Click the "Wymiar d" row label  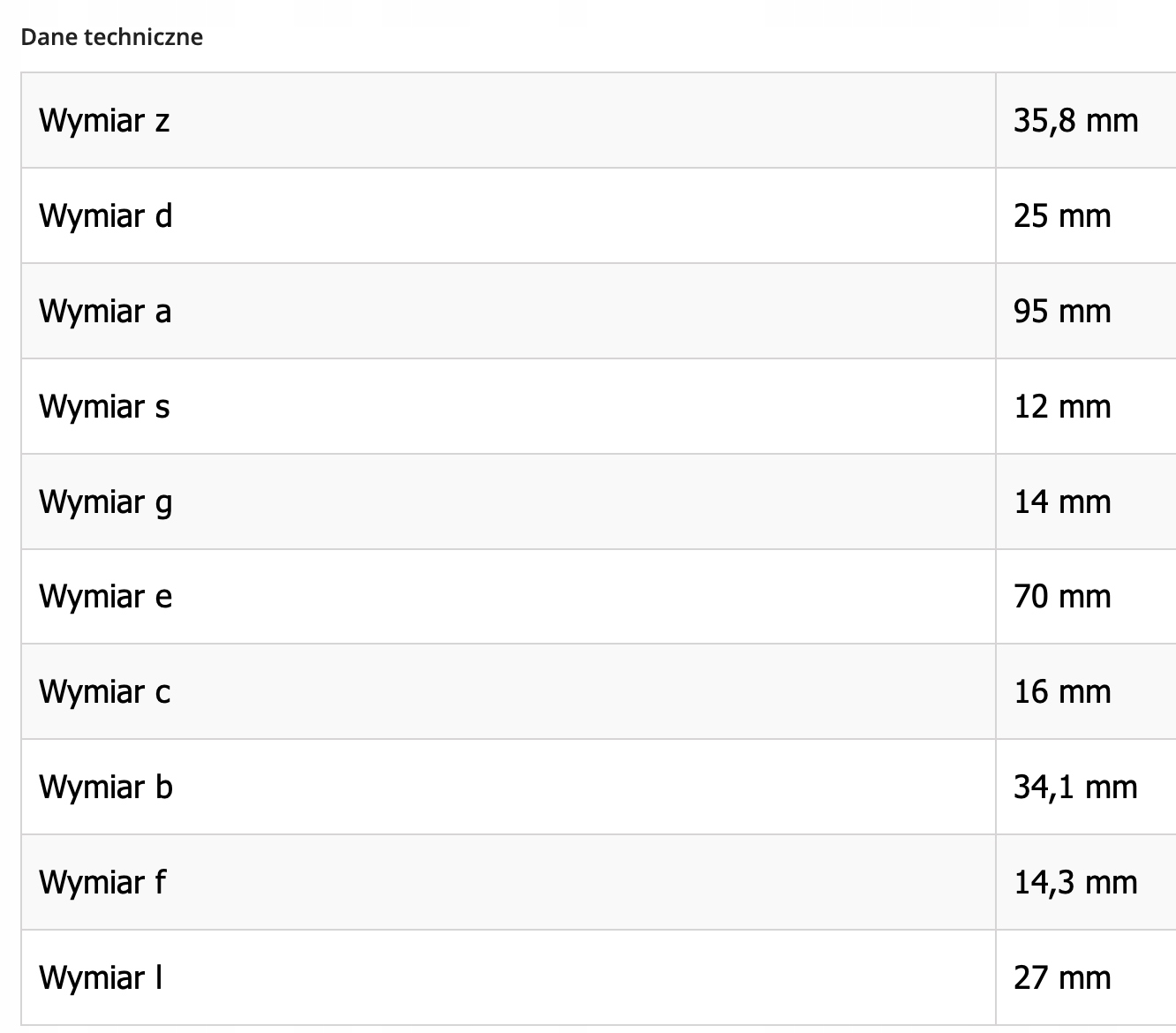(106, 215)
